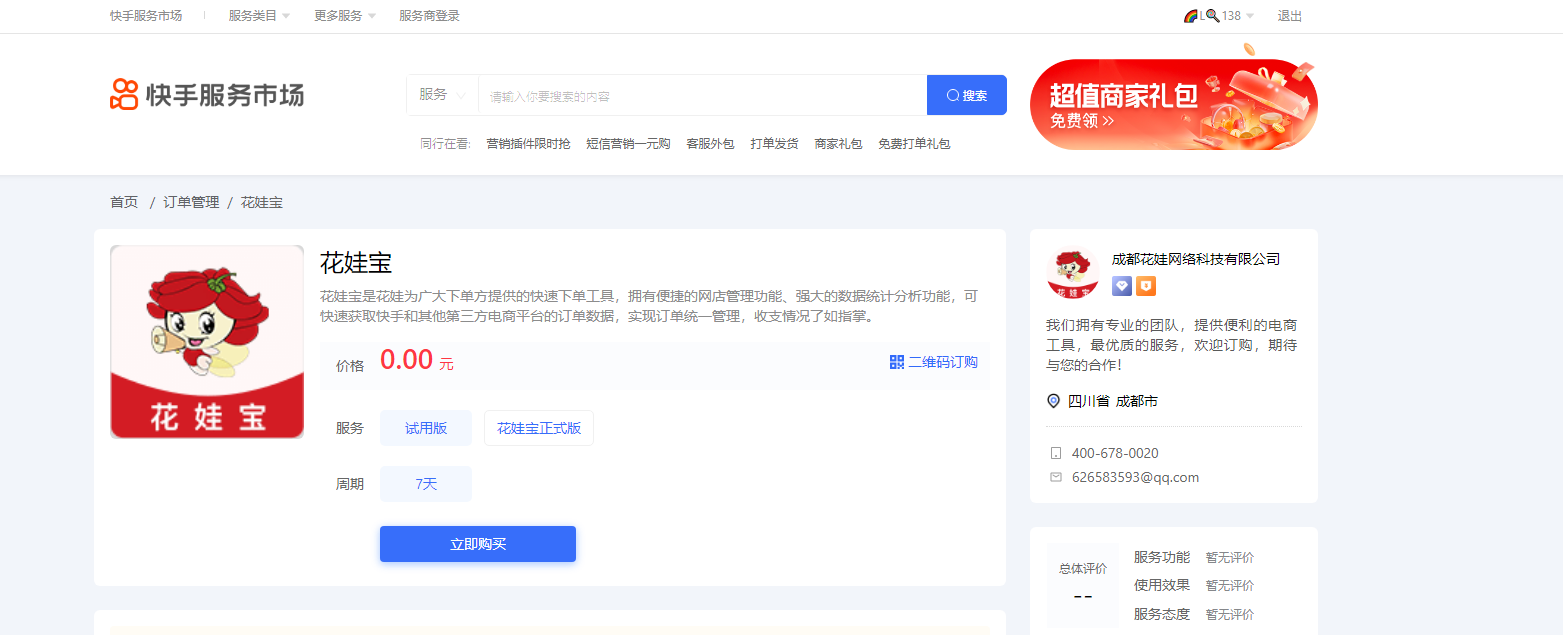Click the phone icon beside 400-678-0020

[1055, 453]
